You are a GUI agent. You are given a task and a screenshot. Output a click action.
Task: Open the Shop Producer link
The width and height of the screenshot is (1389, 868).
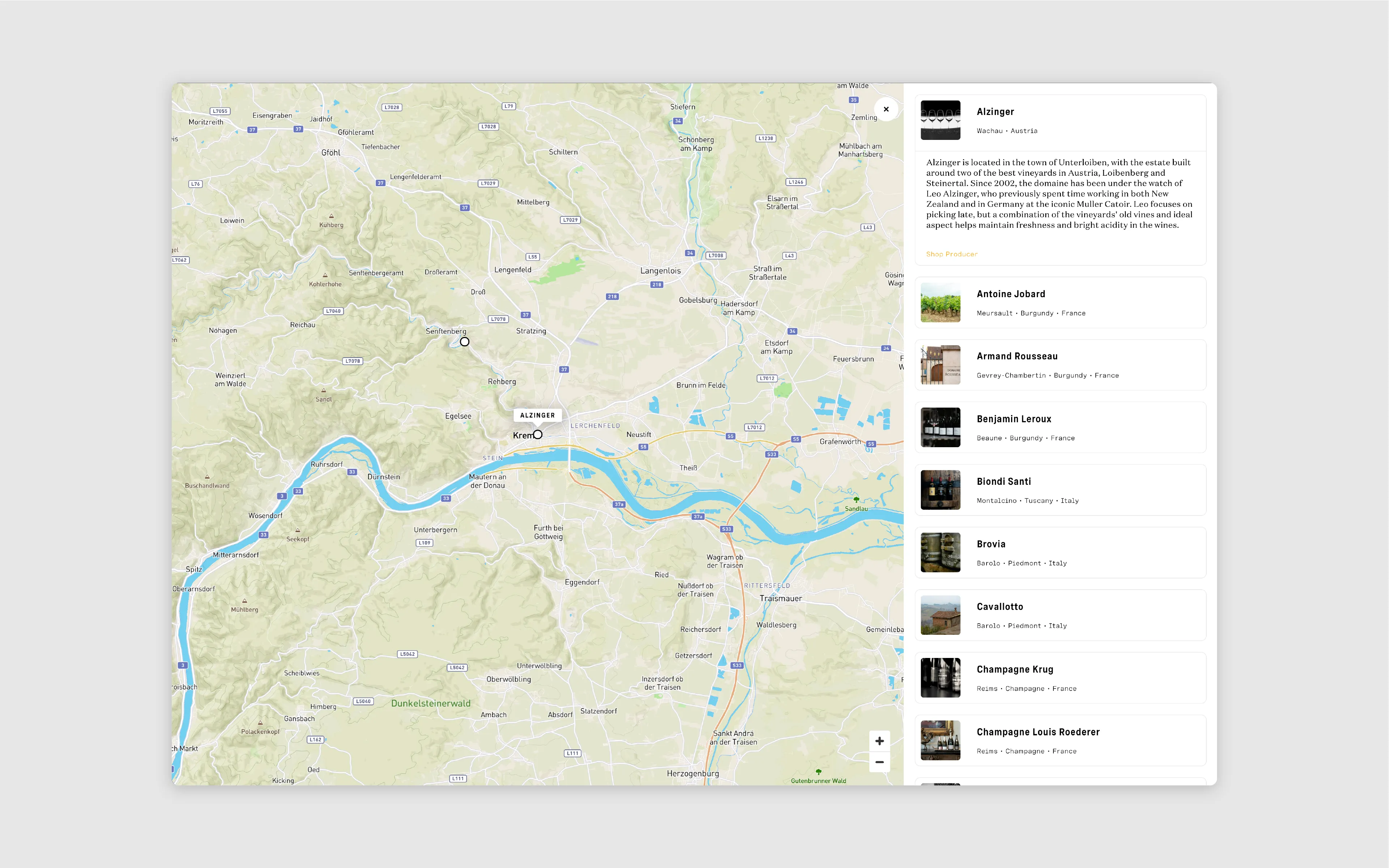pos(951,254)
